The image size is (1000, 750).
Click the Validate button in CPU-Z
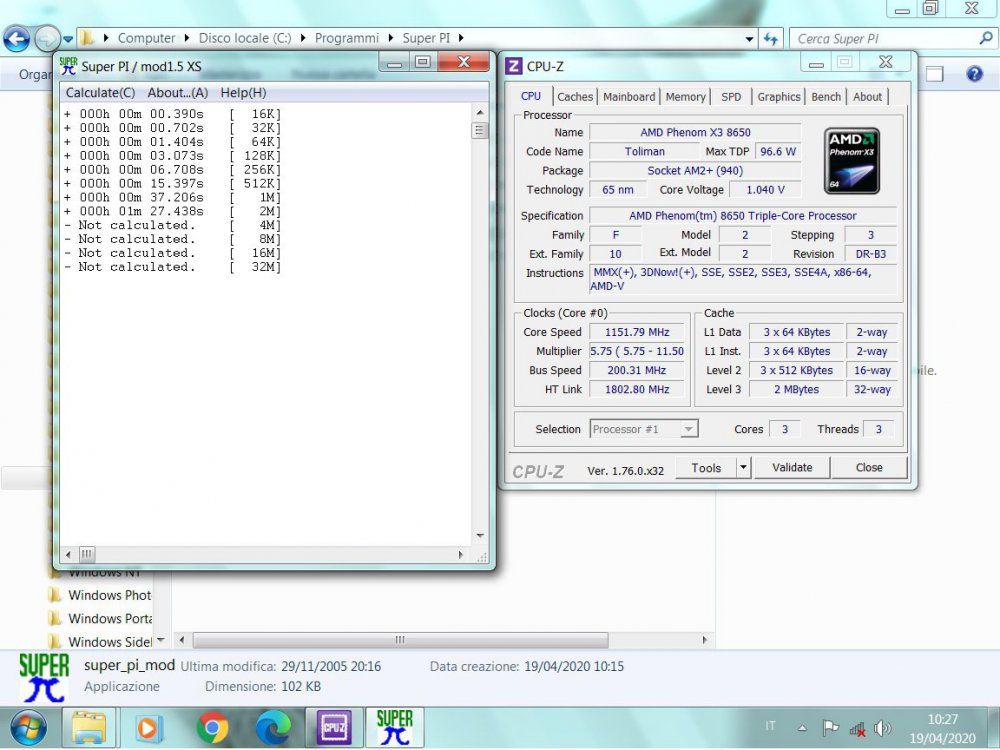792,467
